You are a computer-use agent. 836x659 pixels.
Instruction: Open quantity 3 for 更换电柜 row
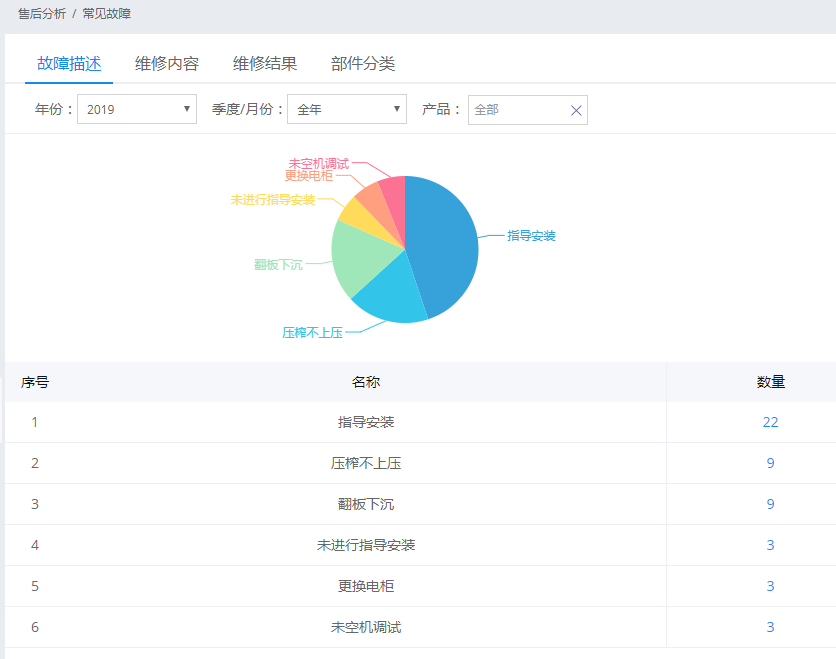(770, 586)
